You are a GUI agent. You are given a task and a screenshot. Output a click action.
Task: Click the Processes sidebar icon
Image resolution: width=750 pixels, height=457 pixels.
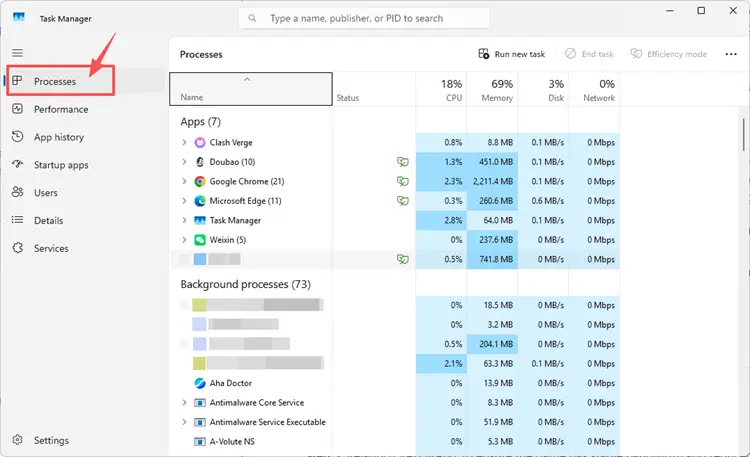[x=17, y=81]
